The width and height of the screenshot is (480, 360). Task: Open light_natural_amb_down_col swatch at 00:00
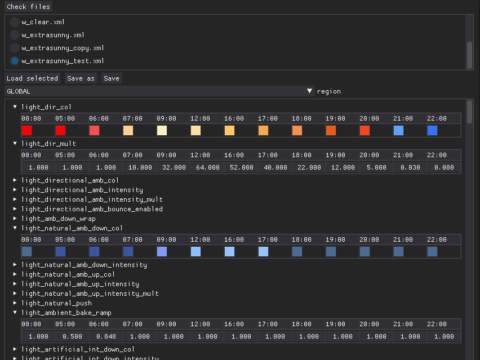(x=27, y=252)
